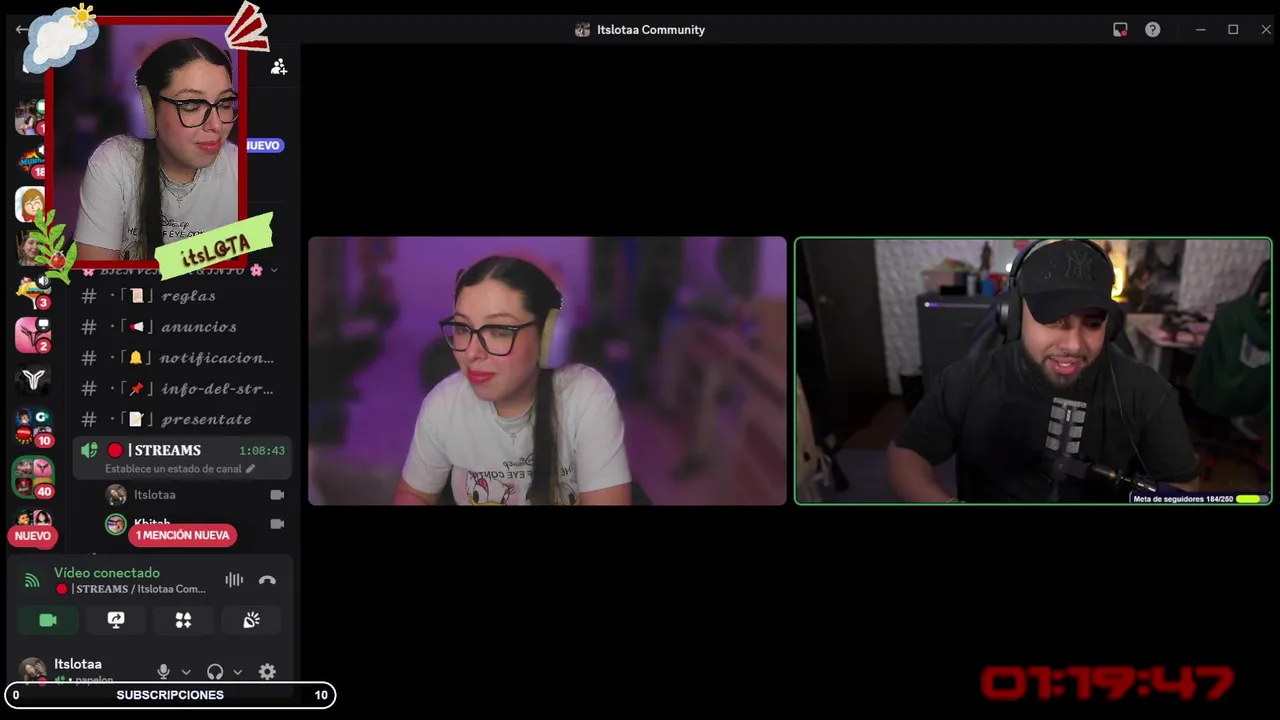Click the Itslotaa username in user panel
The image size is (1280, 720).
pos(78,664)
